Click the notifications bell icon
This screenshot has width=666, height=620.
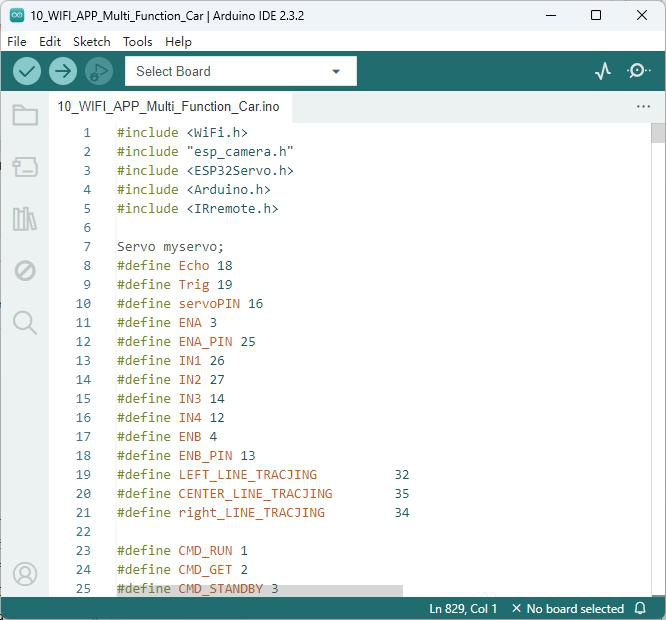(x=641, y=608)
